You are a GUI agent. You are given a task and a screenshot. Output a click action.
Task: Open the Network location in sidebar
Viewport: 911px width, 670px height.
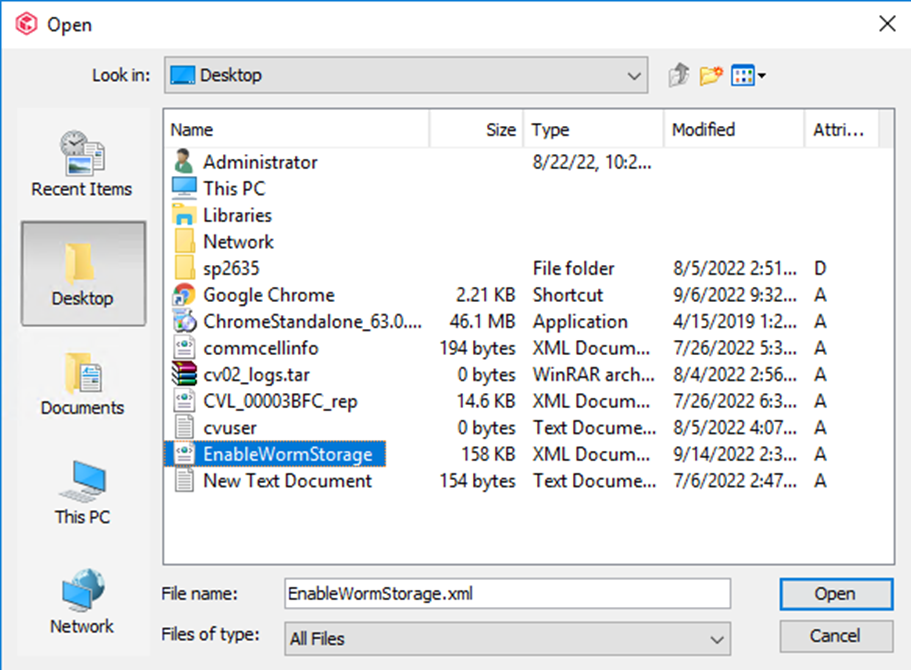82,602
